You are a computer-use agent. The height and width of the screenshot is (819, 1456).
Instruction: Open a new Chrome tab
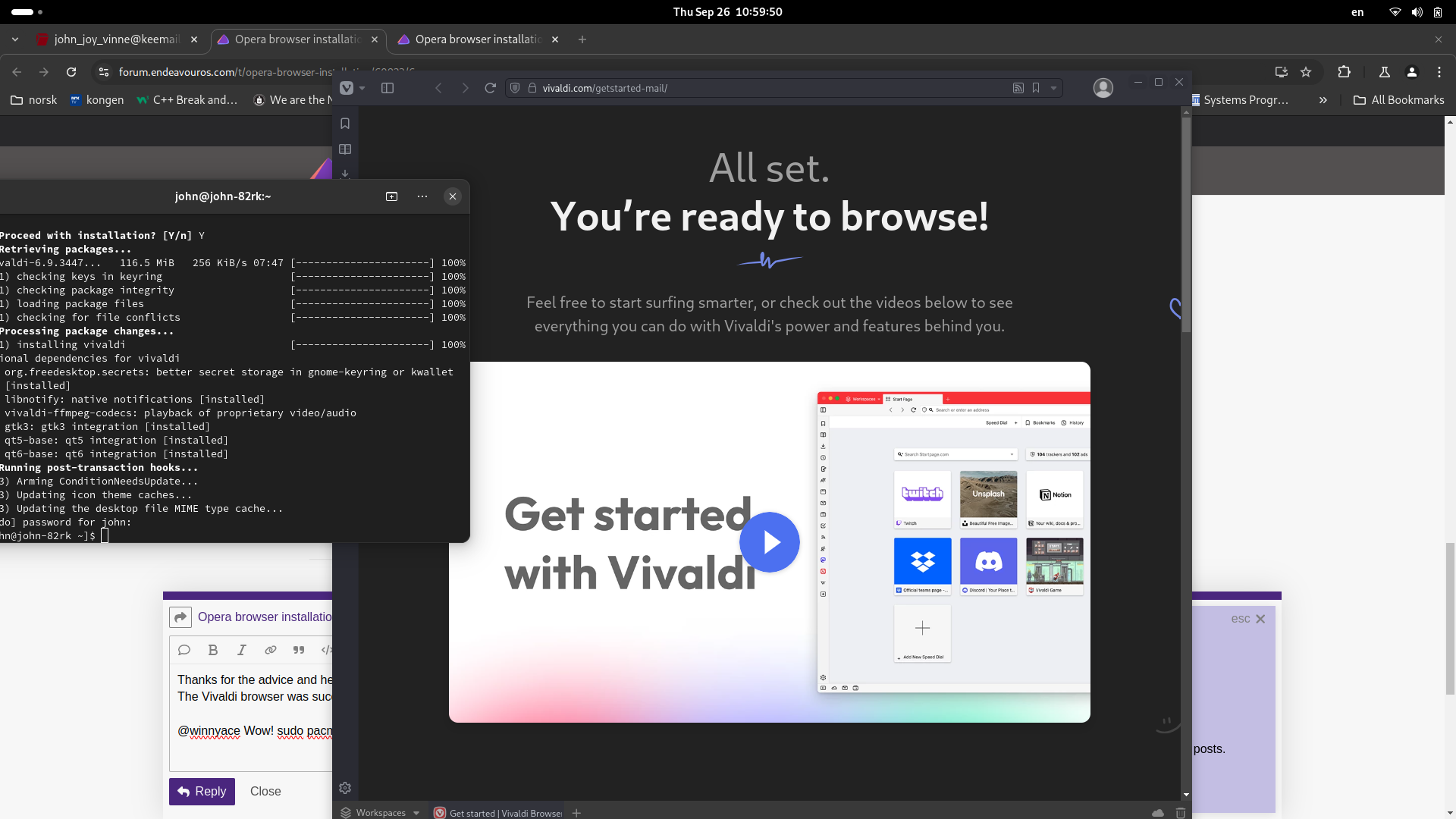582,39
